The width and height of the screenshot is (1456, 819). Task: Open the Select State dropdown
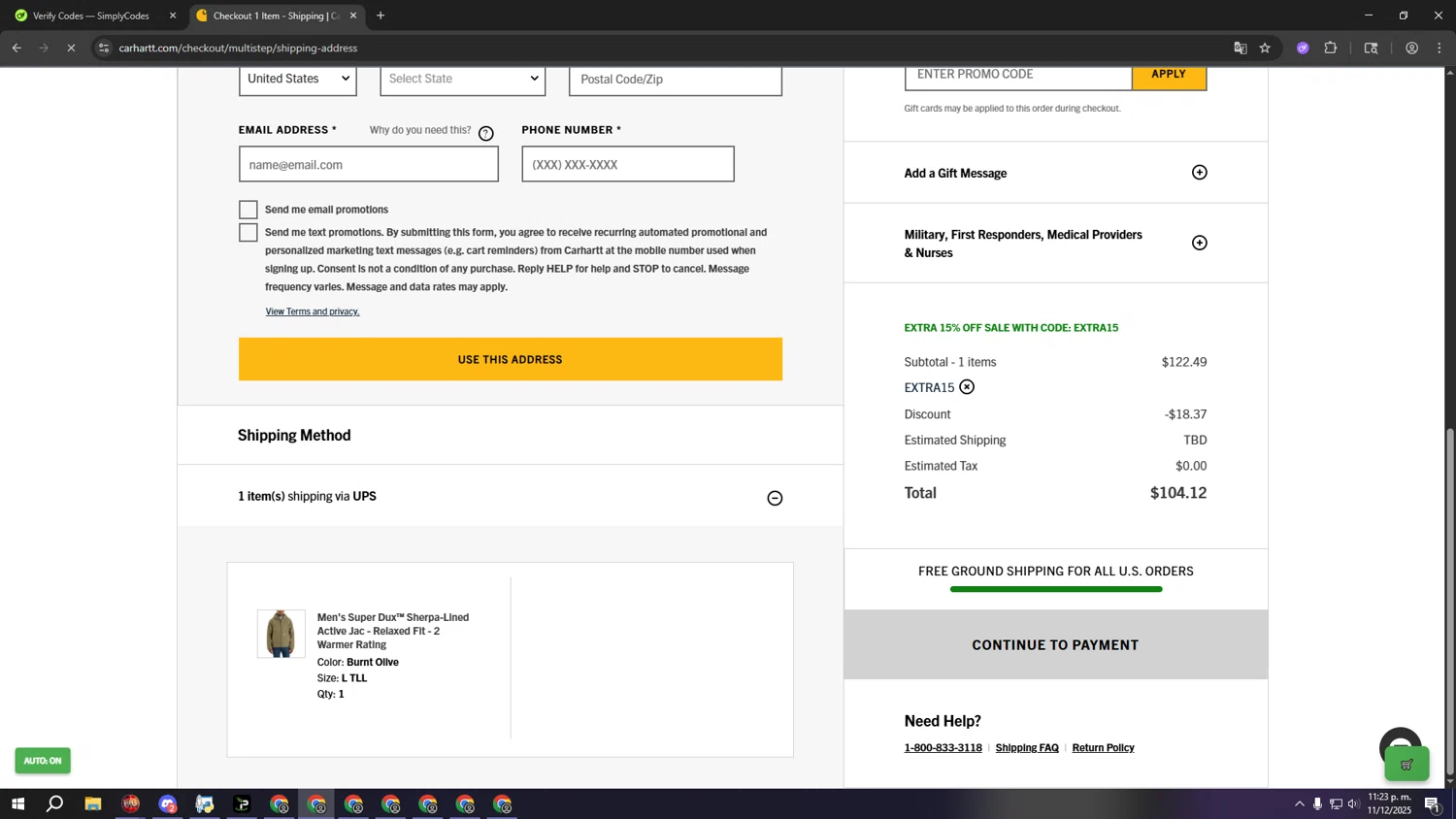coord(462,80)
